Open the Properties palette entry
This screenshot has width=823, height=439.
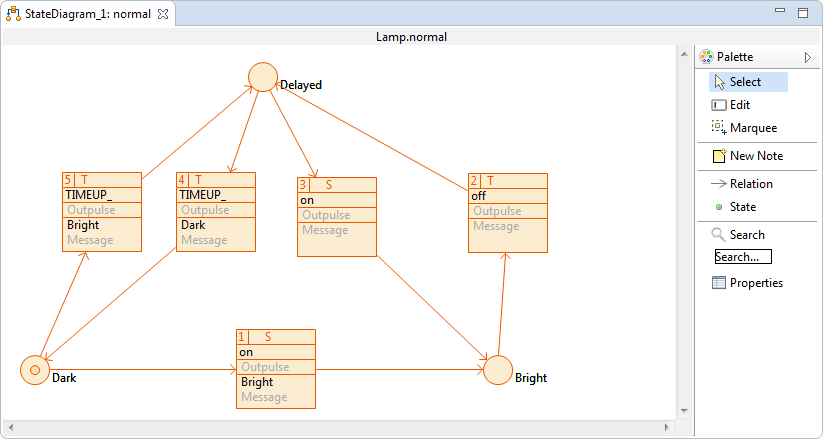755,283
